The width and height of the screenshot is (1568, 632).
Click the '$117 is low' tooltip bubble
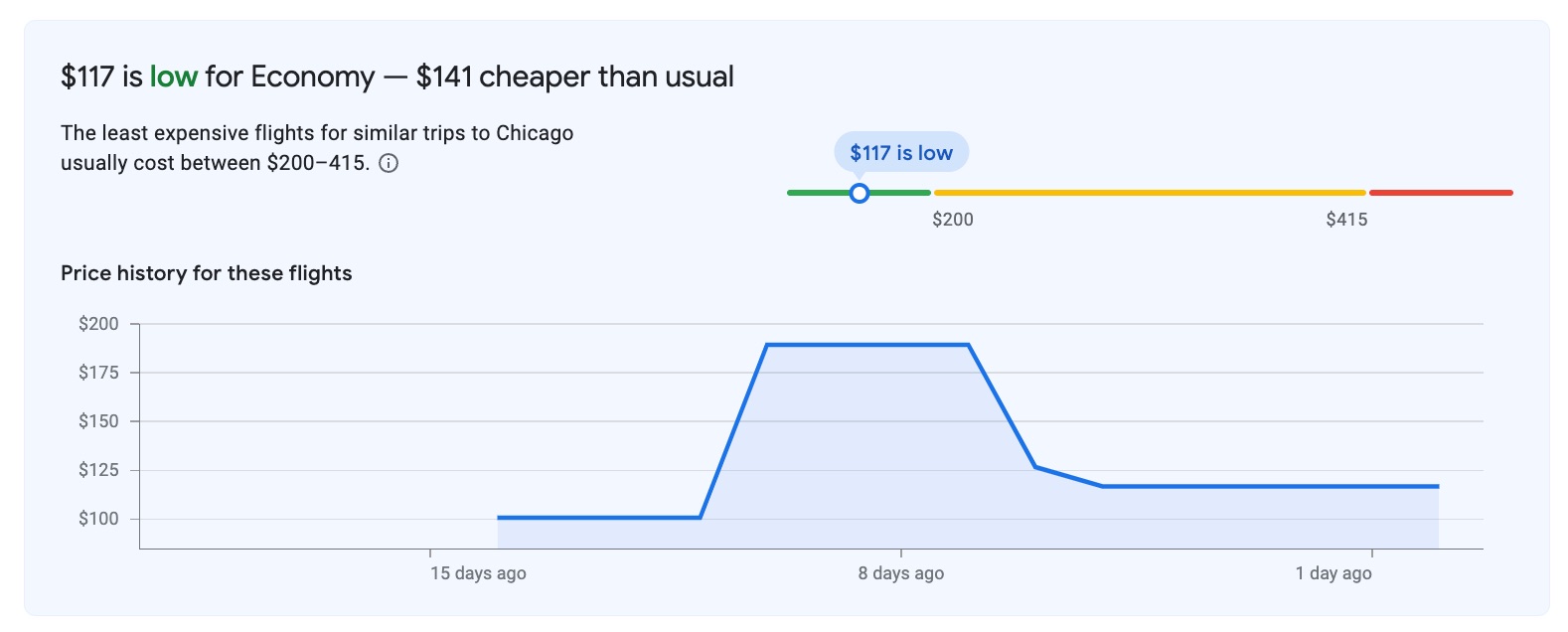point(902,152)
